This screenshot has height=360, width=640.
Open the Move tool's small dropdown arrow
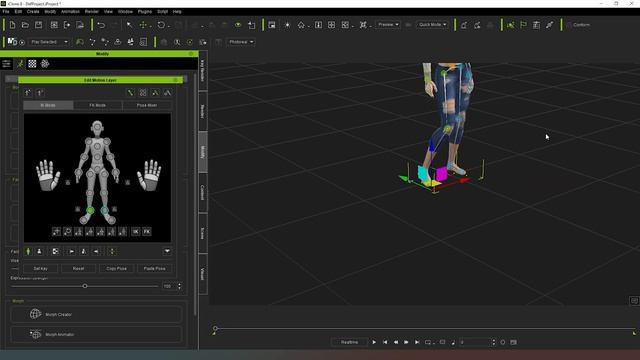(151, 26)
